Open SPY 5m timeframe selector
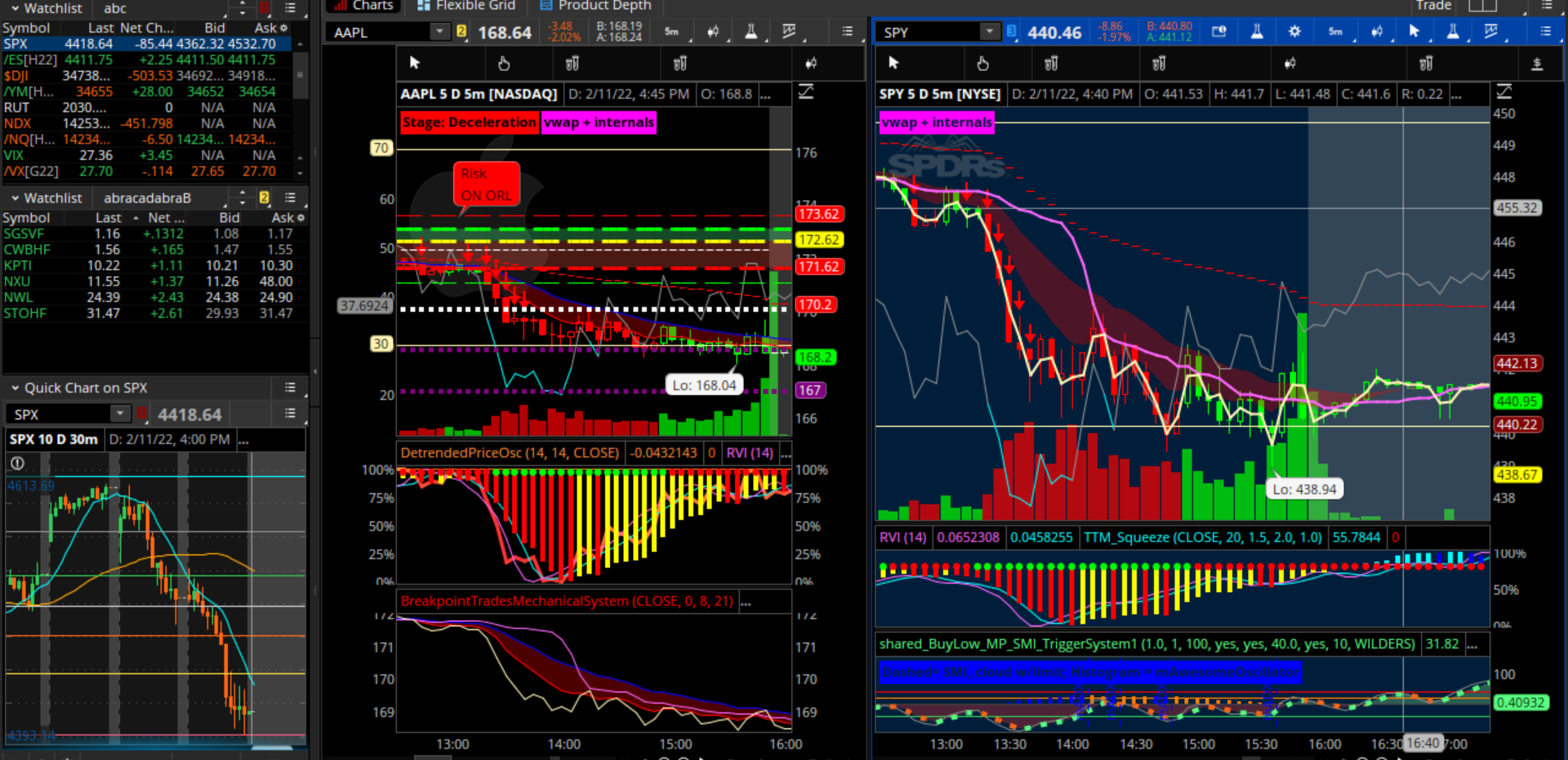This screenshot has height=760, width=1568. click(x=1336, y=32)
